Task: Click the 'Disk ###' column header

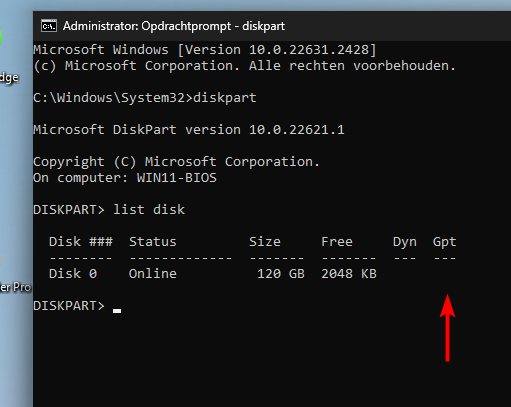Action: click(81, 242)
